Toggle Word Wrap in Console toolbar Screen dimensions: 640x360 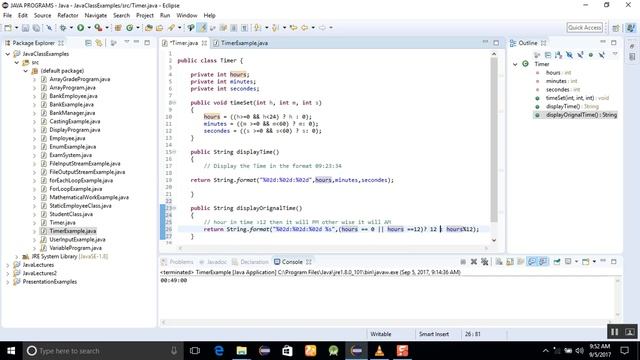click(520, 262)
